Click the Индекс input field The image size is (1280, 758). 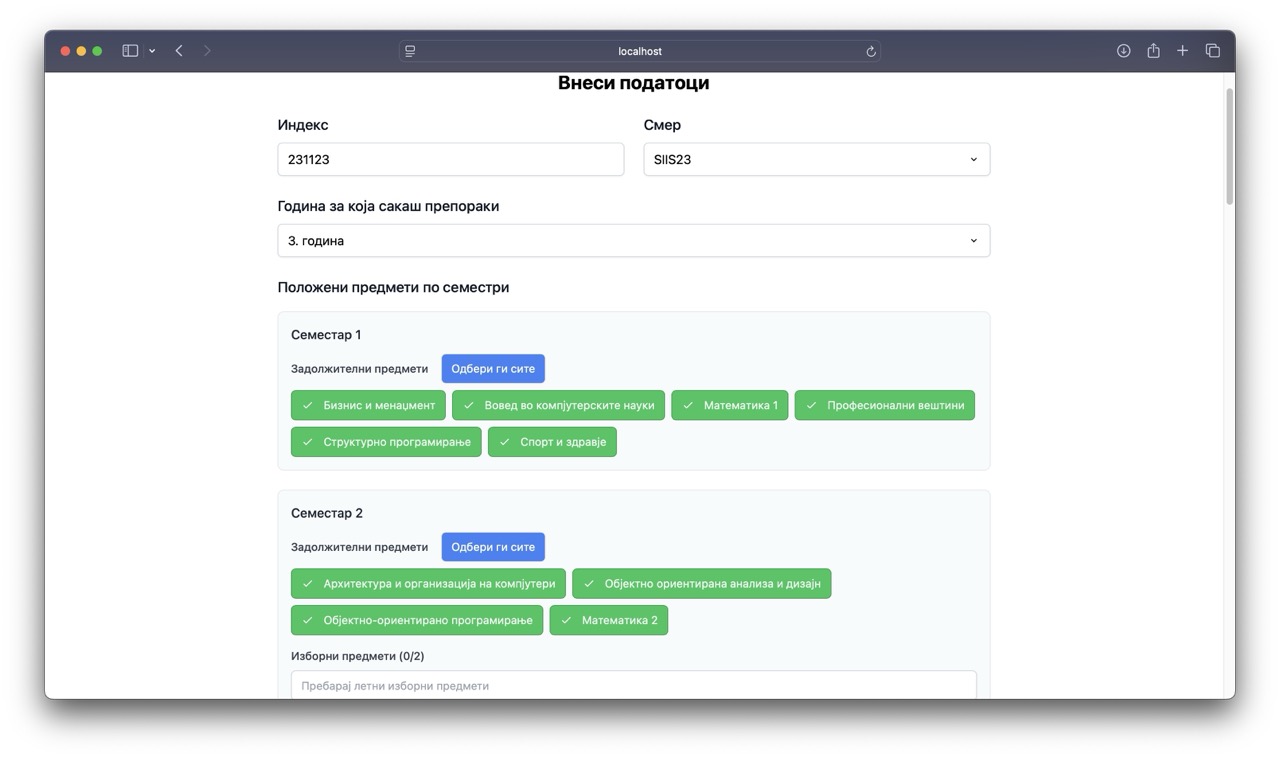click(x=450, y=159)
